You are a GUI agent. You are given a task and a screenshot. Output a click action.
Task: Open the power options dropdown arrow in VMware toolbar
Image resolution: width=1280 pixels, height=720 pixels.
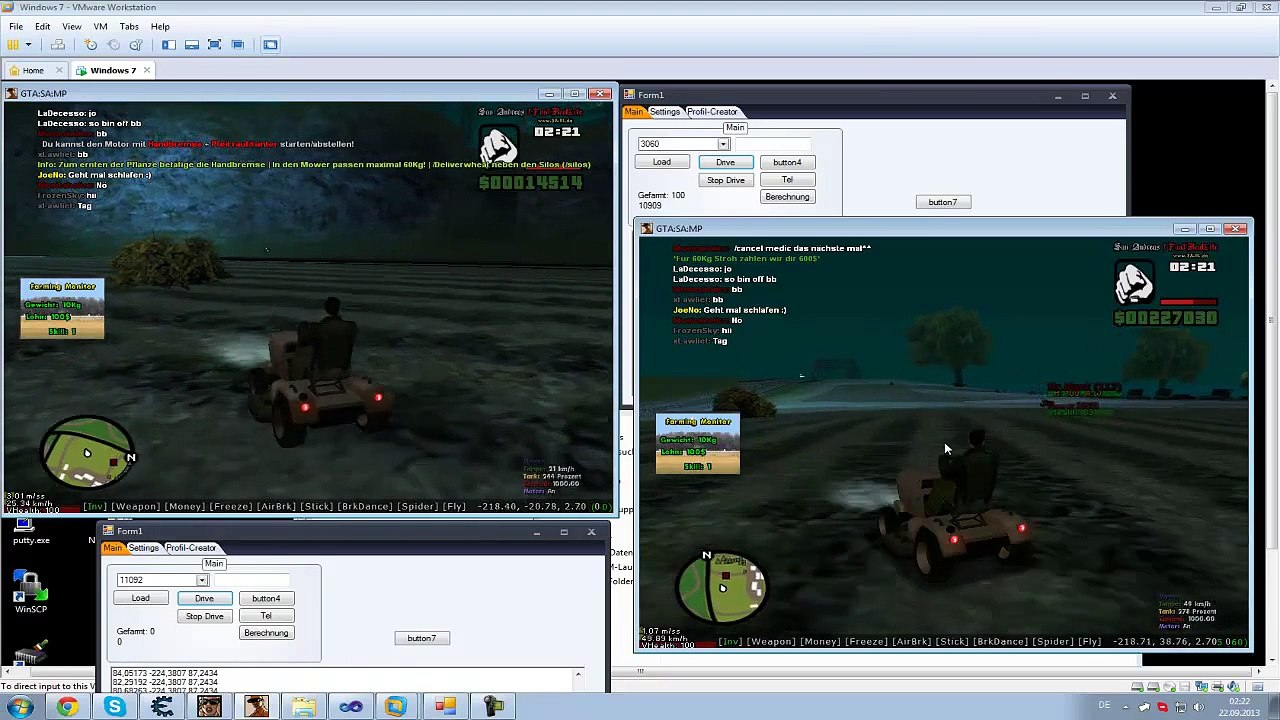[x=28, y=44]
